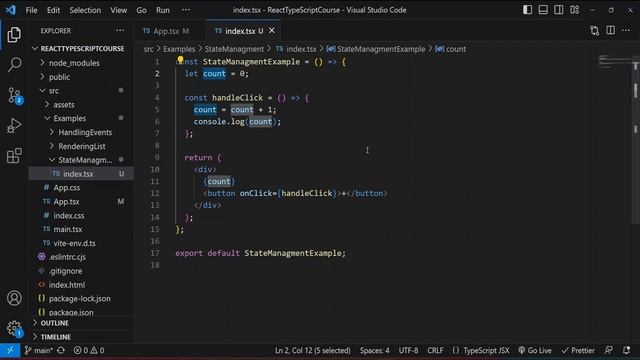Toggle primary side bar layout icon
This screenshot has height=360, width=640.
(527, 10)
